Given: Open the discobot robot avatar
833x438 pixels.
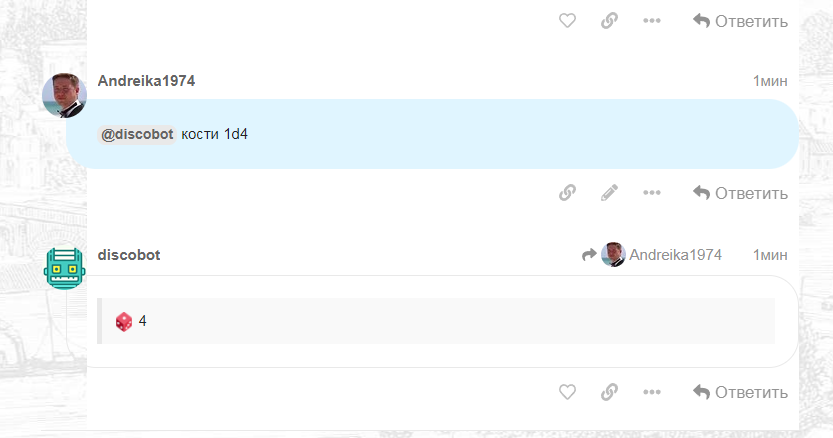Looking at the screenshot, I should tap(64, 268).
